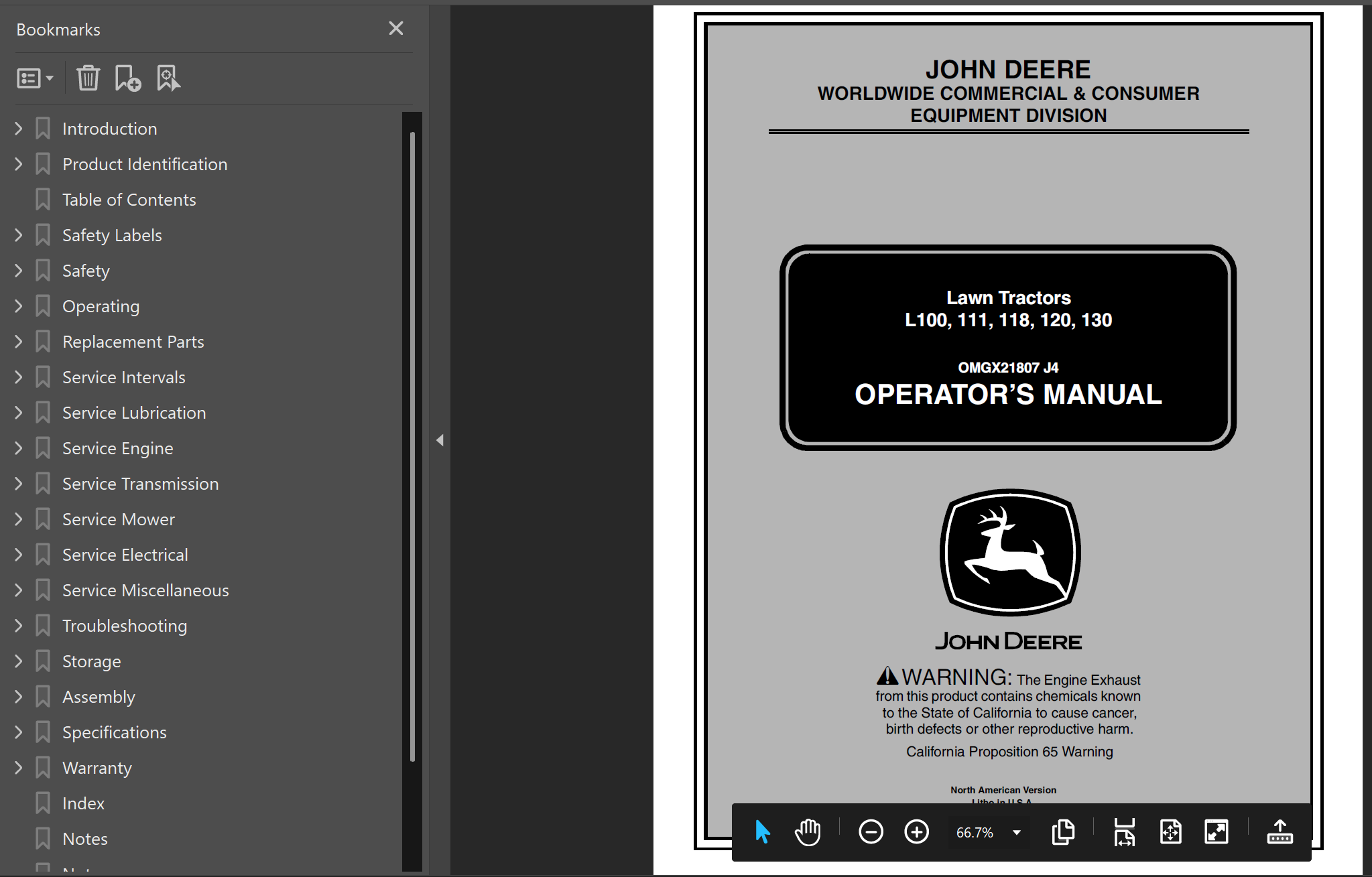Viewport: 1372px width, 877px height.
Task: Select fit one full page icon
Action: (1170, 832)
